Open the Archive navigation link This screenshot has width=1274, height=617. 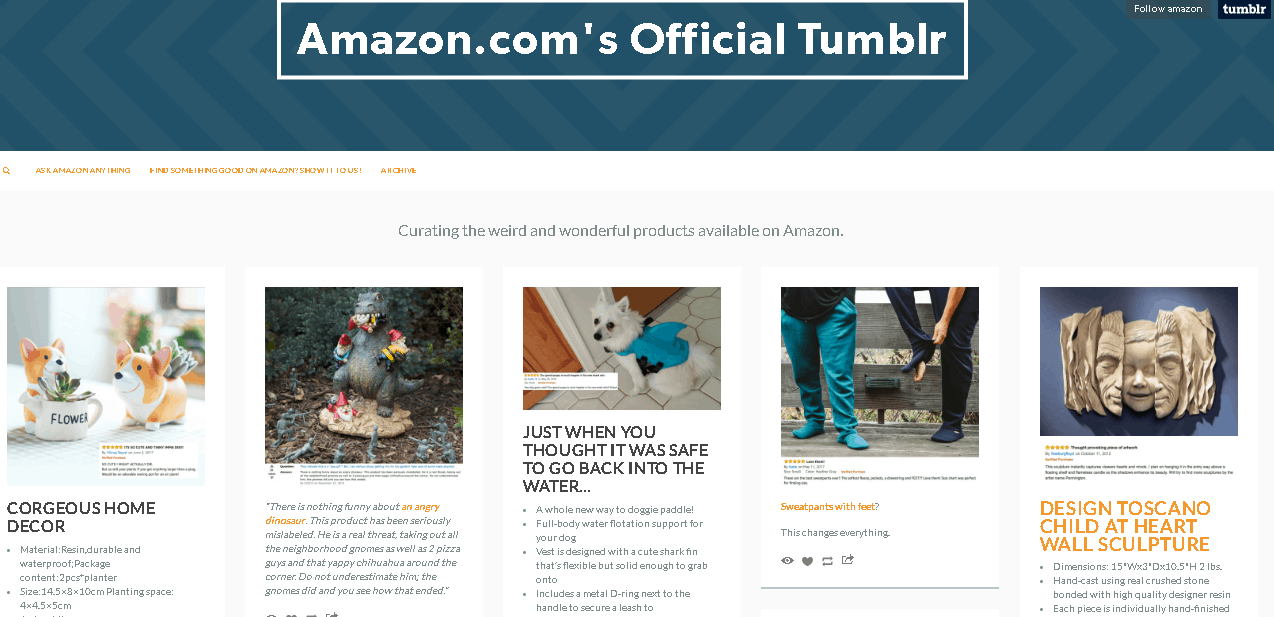point(398,171)
